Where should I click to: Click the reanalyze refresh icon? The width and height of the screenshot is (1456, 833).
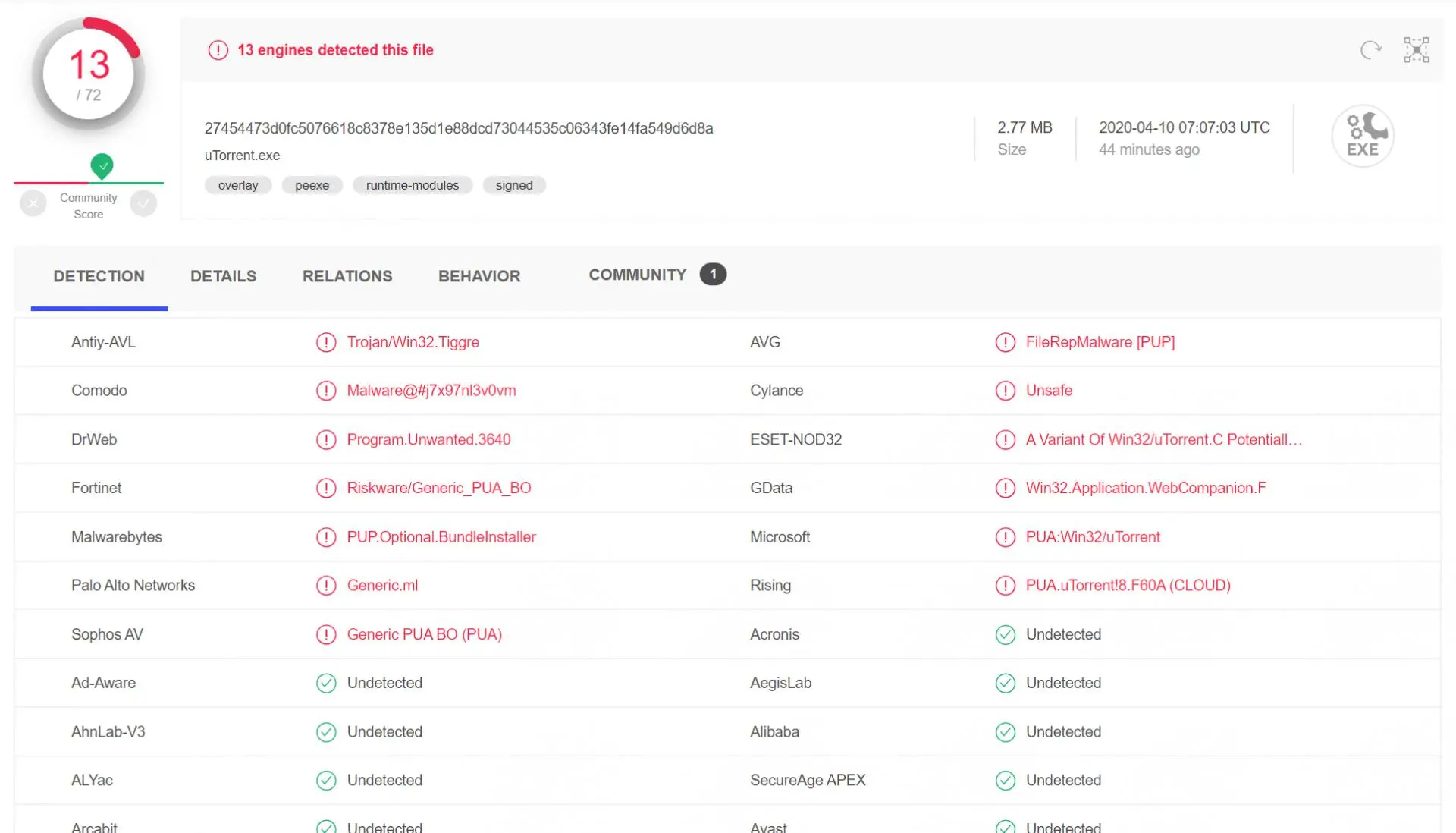tap(1370, 51)
